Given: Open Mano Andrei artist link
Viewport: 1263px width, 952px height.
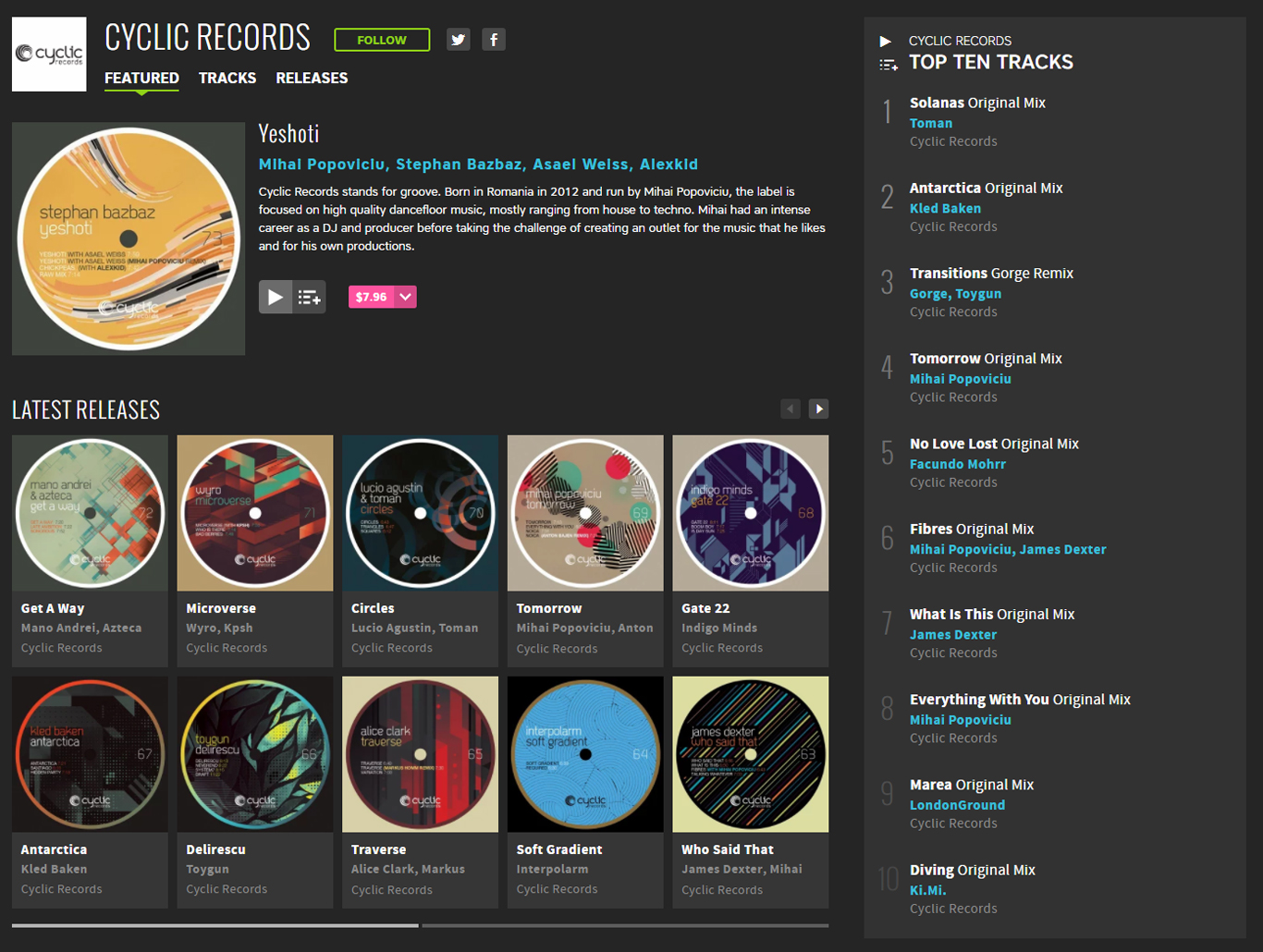Looking at the screenshot, I should pos(58,628).
